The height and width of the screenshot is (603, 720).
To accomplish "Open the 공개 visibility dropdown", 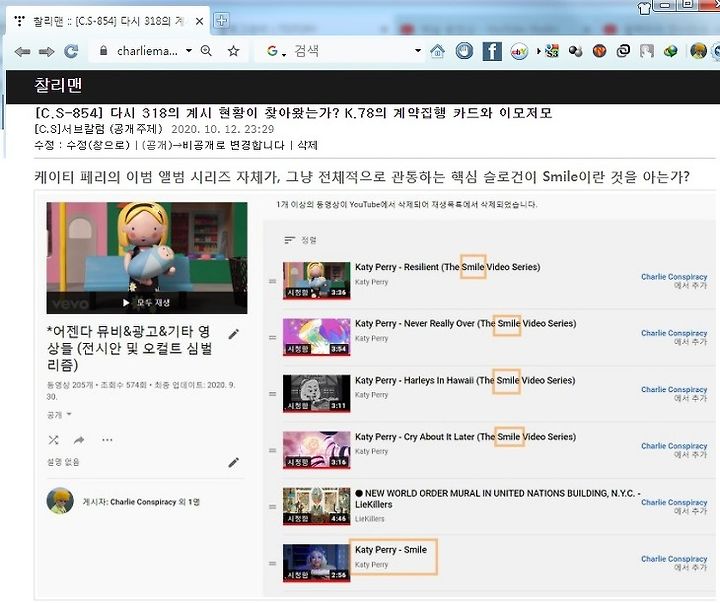I will coord(60,415).
